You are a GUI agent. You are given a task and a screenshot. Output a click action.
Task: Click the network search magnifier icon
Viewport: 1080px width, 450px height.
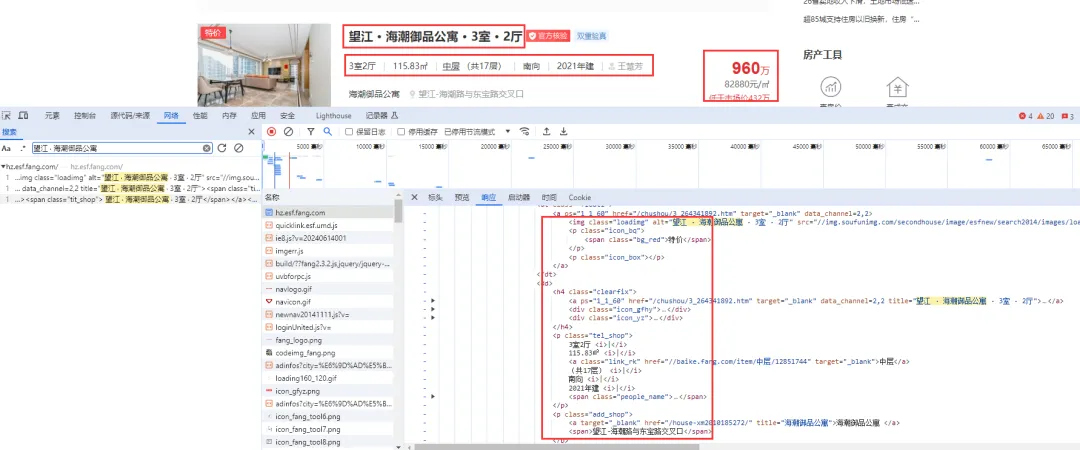[x=328, y=132]
